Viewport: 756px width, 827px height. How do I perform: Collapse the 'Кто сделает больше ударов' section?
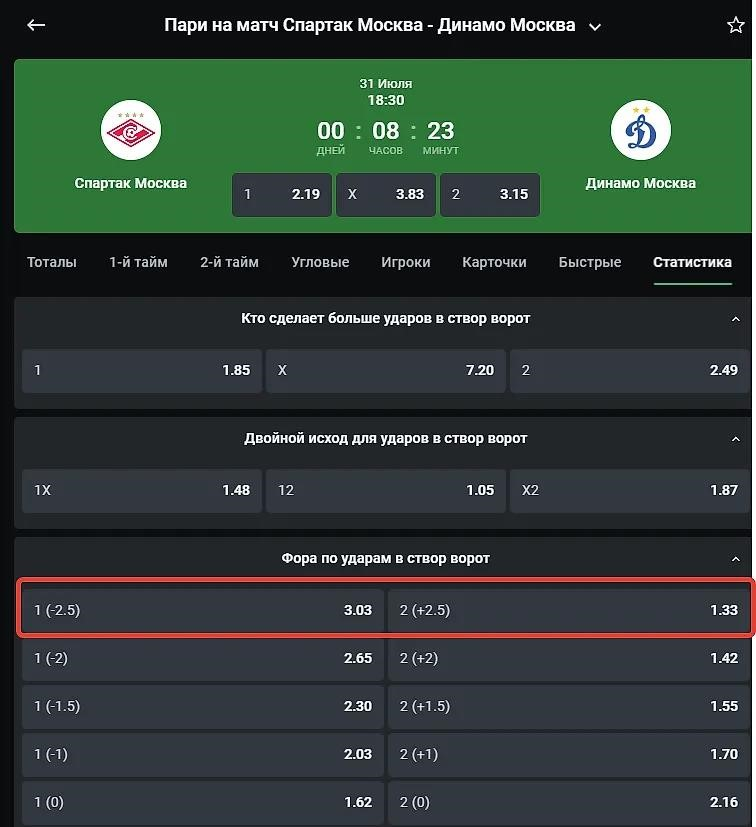pyautogui.click(x=735, y=319)
